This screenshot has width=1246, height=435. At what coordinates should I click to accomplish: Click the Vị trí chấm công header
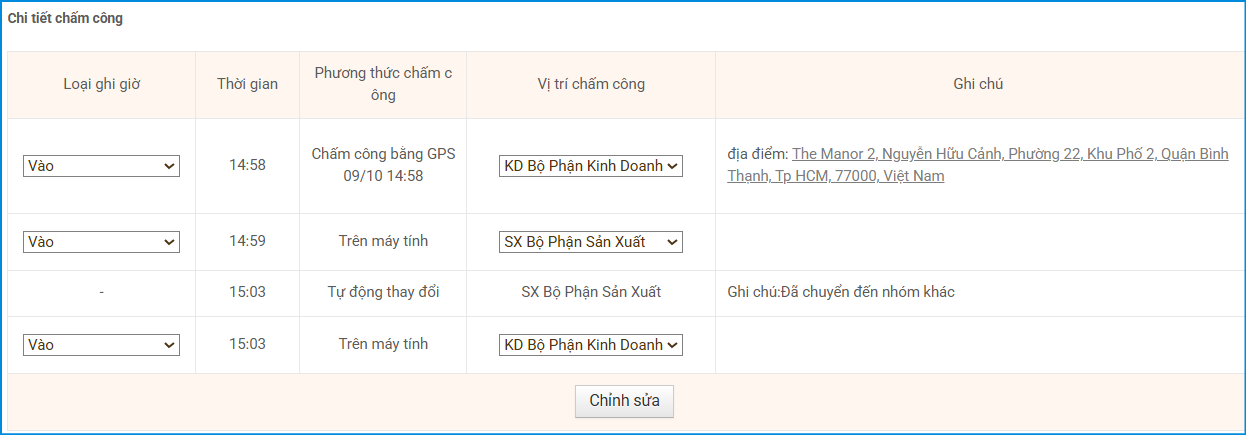591,84
